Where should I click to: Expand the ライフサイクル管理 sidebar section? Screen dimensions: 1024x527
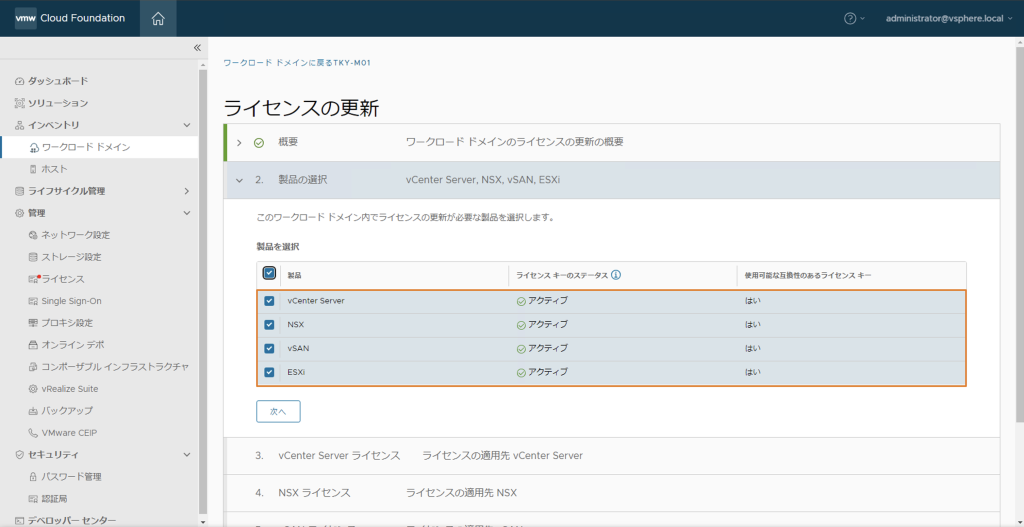tap(186, 191)
